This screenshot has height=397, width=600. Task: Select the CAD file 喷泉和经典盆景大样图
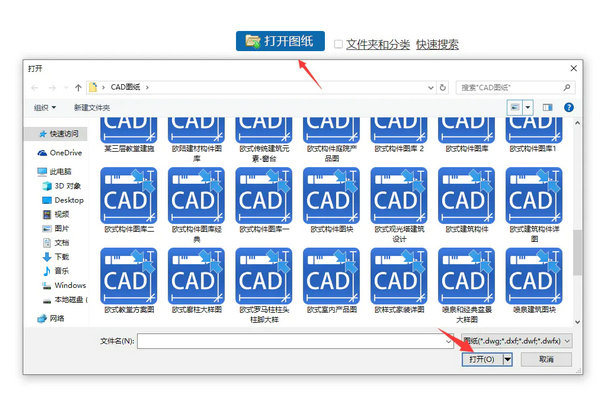(466, 285)
